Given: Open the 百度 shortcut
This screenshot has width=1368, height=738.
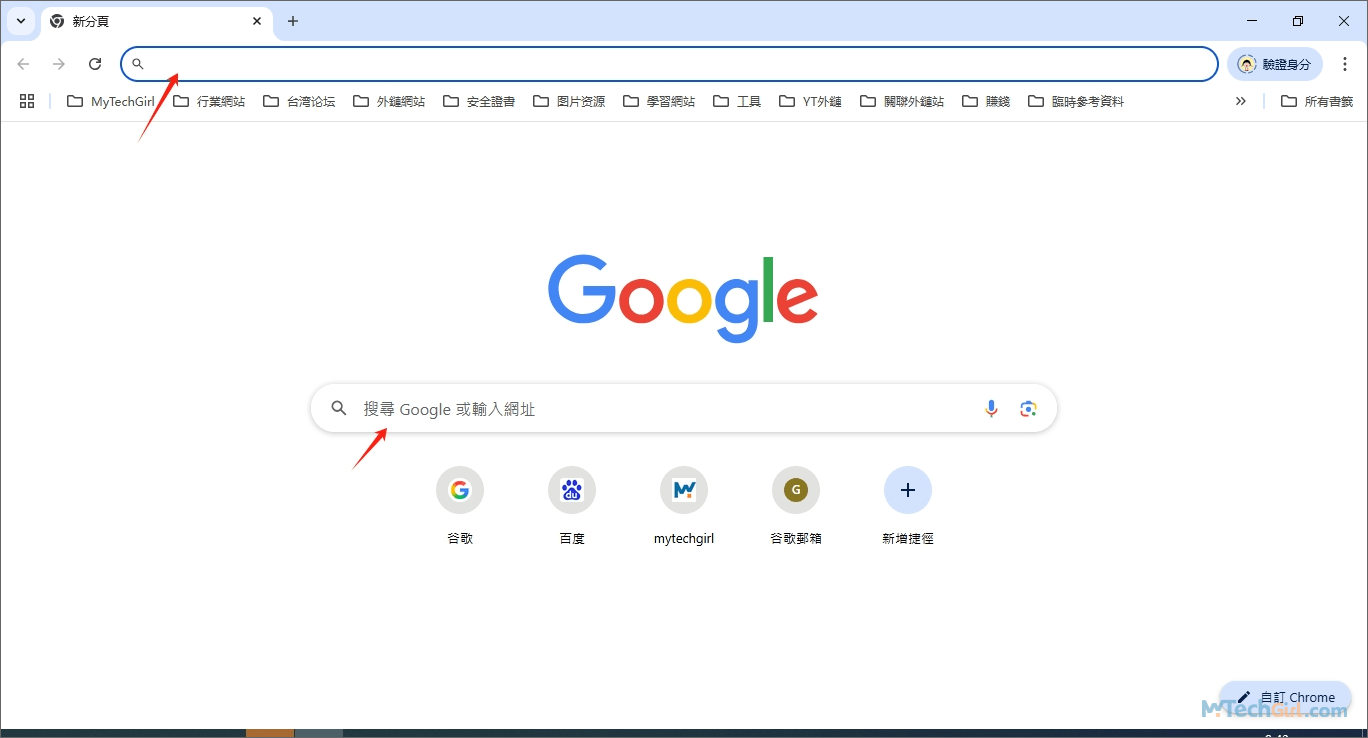Looking at the screenshot, I should coord(571,490).
